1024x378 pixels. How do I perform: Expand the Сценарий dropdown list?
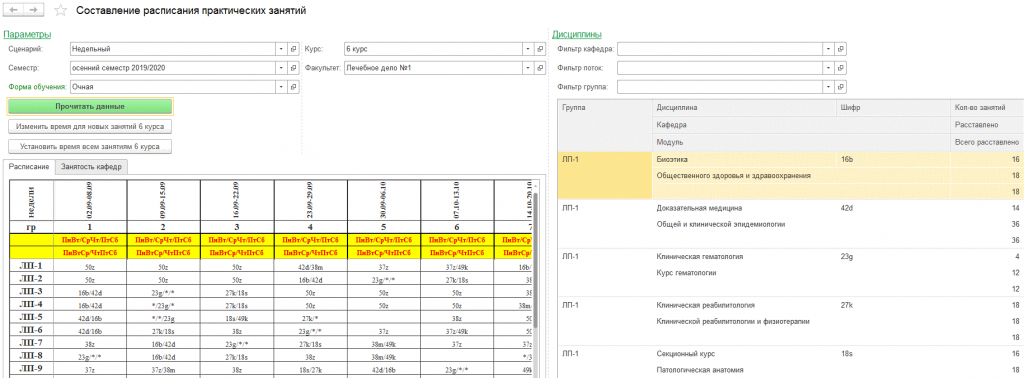tap(281, 49)
